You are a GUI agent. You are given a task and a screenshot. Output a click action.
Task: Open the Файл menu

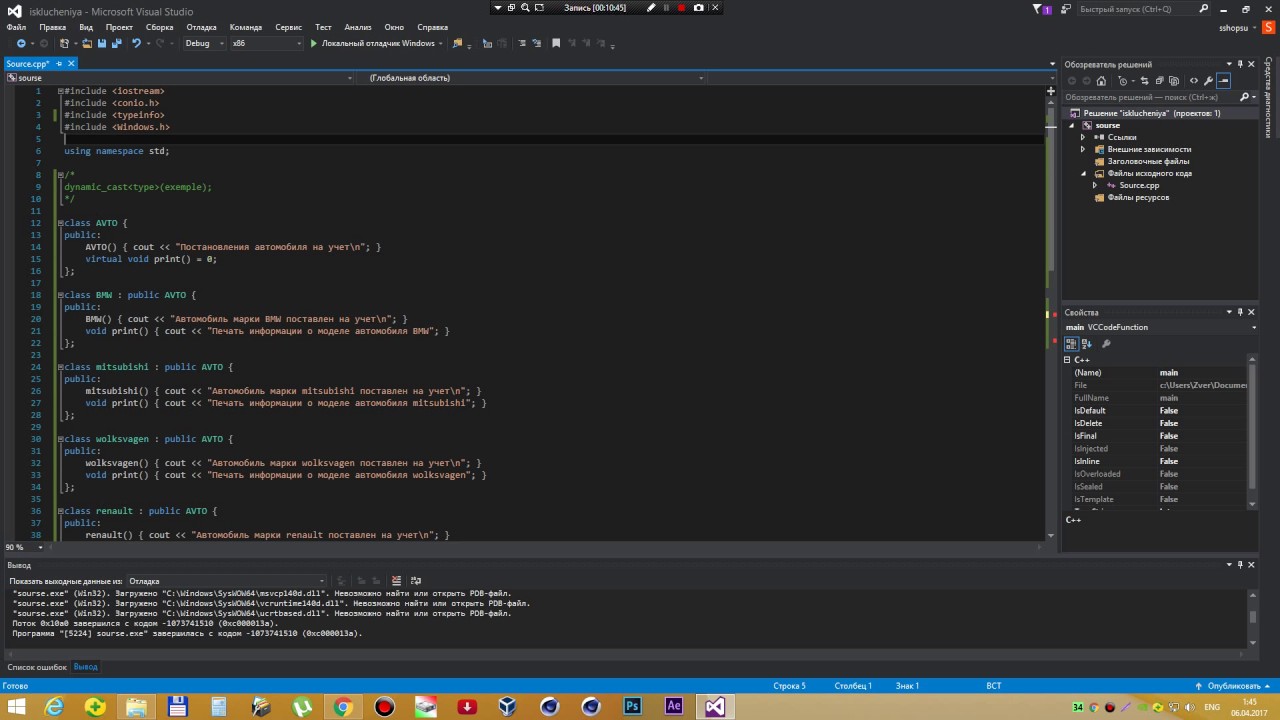[16, 27]
